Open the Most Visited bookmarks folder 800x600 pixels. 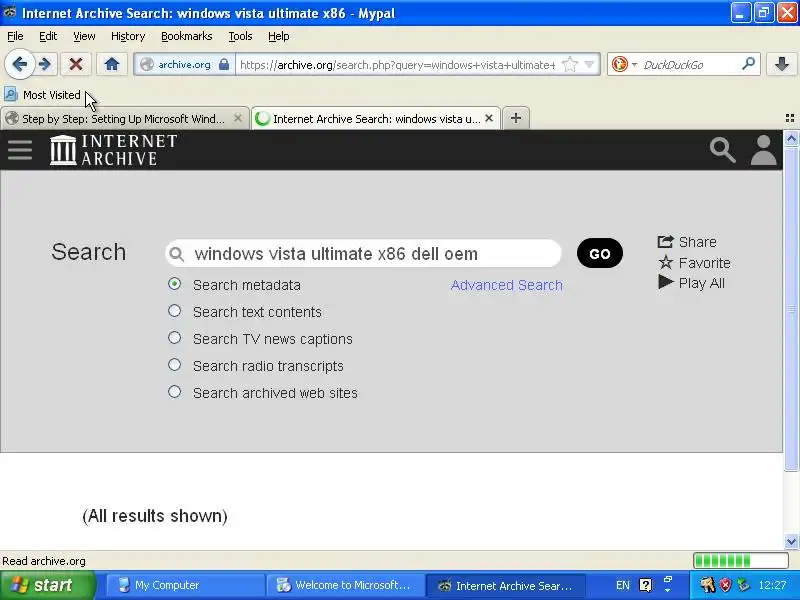click(43, 95)
